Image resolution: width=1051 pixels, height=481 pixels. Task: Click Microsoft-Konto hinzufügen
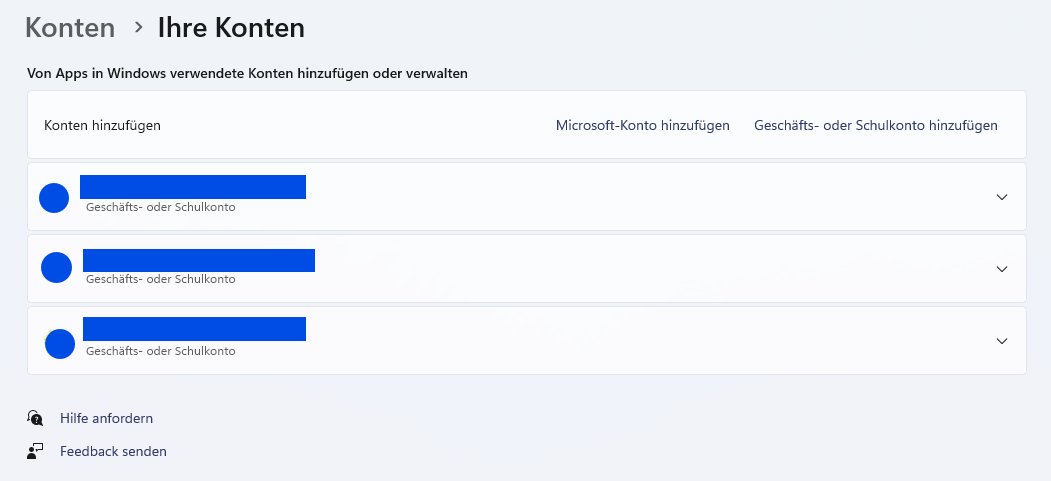click(643, 125)
